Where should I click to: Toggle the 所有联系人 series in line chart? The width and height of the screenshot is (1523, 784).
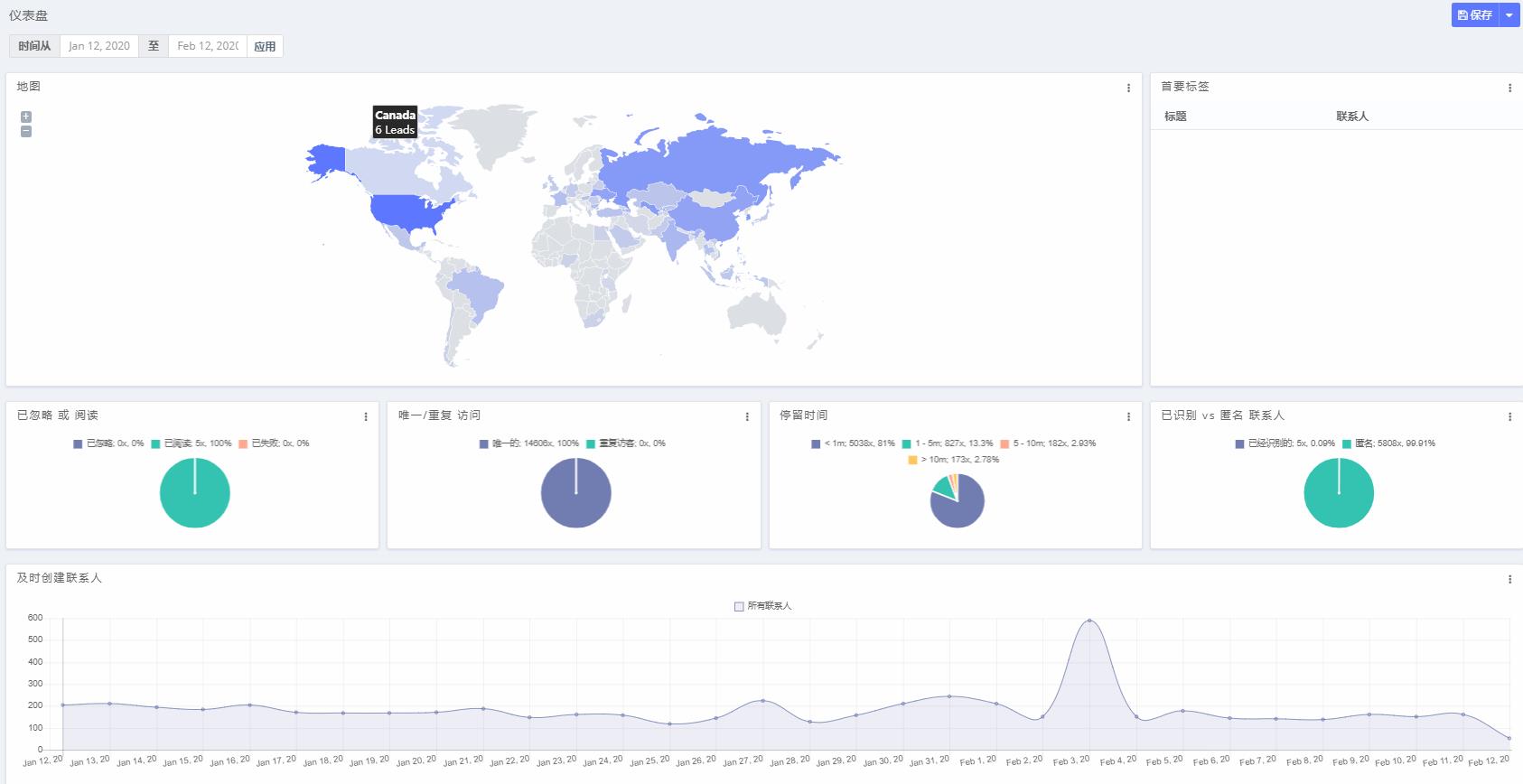click(763, 606)
